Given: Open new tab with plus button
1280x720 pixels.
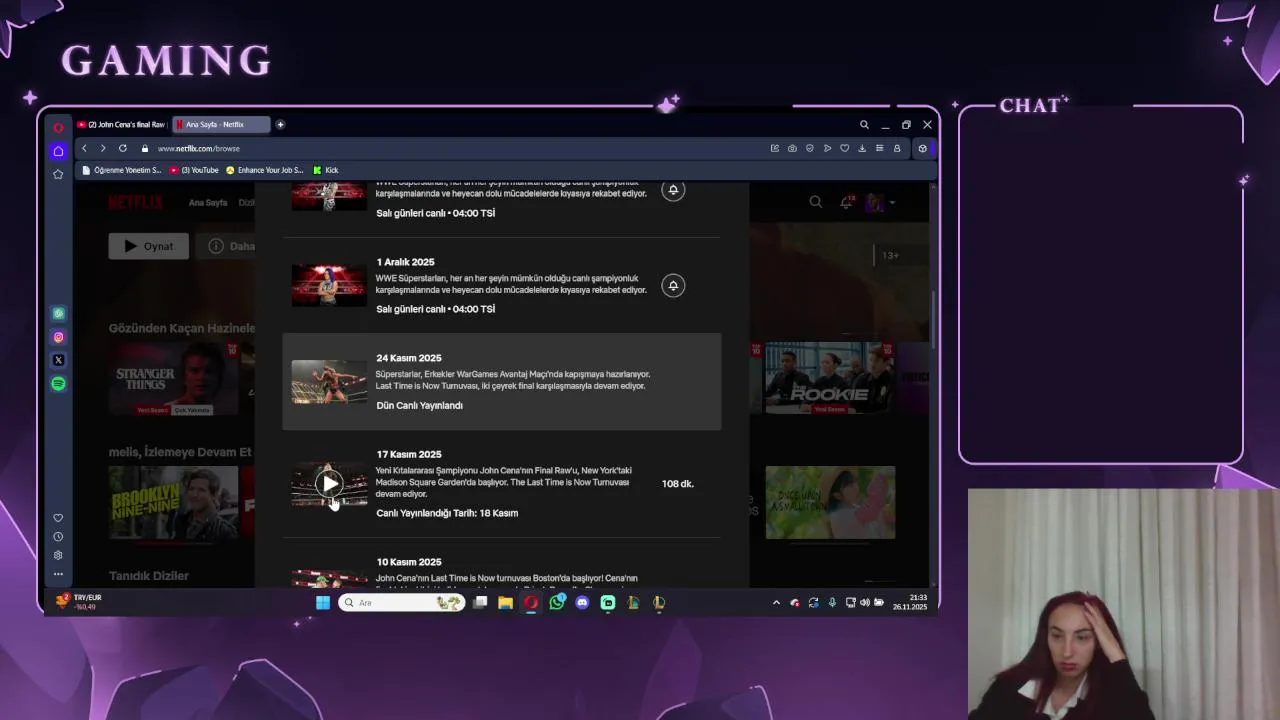Looking at the screenshot, I should [280, 125].
